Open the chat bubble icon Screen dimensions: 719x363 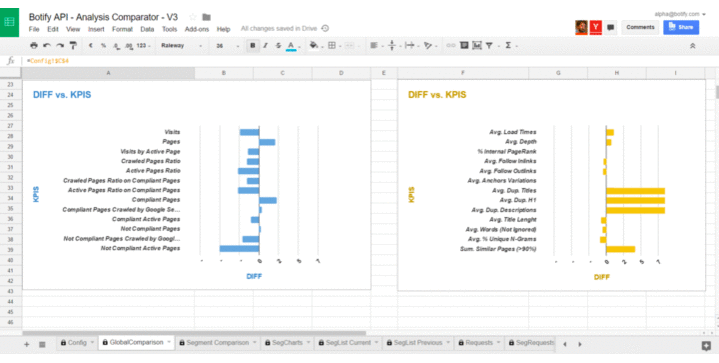610,28
